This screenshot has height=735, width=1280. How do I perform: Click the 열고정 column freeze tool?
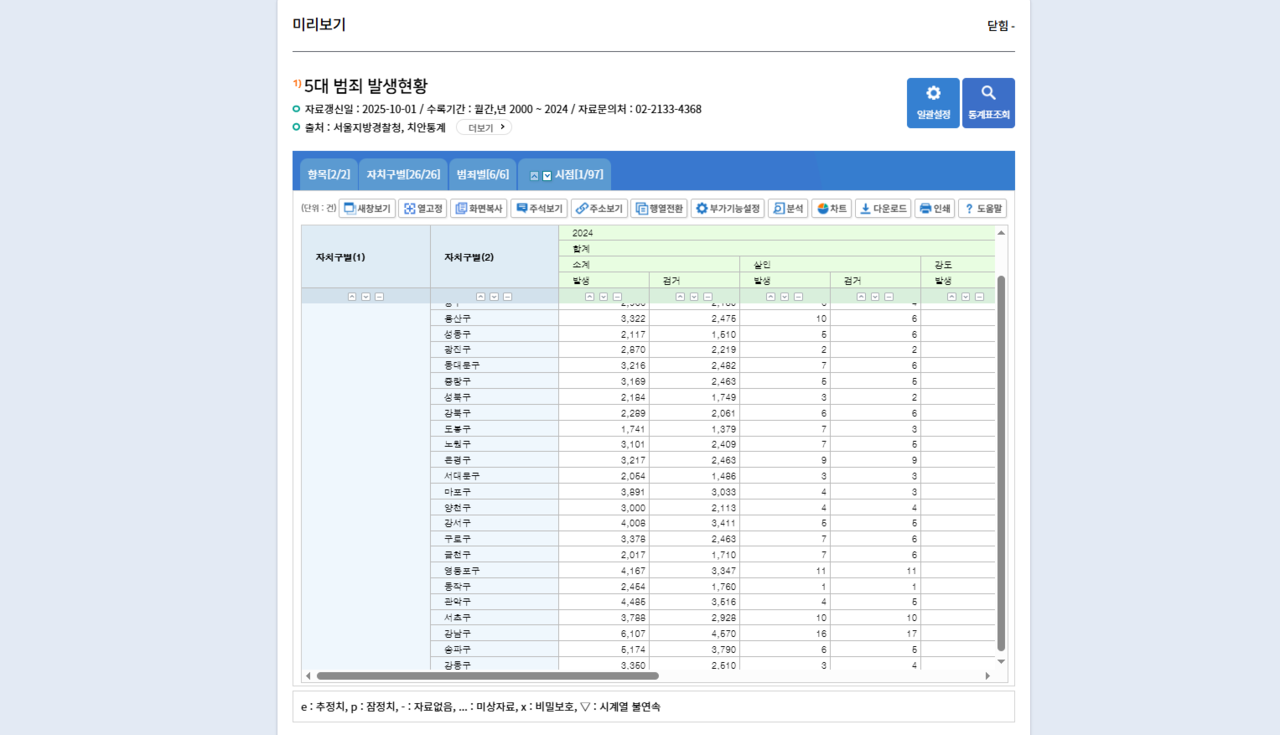tap(423, 208)
